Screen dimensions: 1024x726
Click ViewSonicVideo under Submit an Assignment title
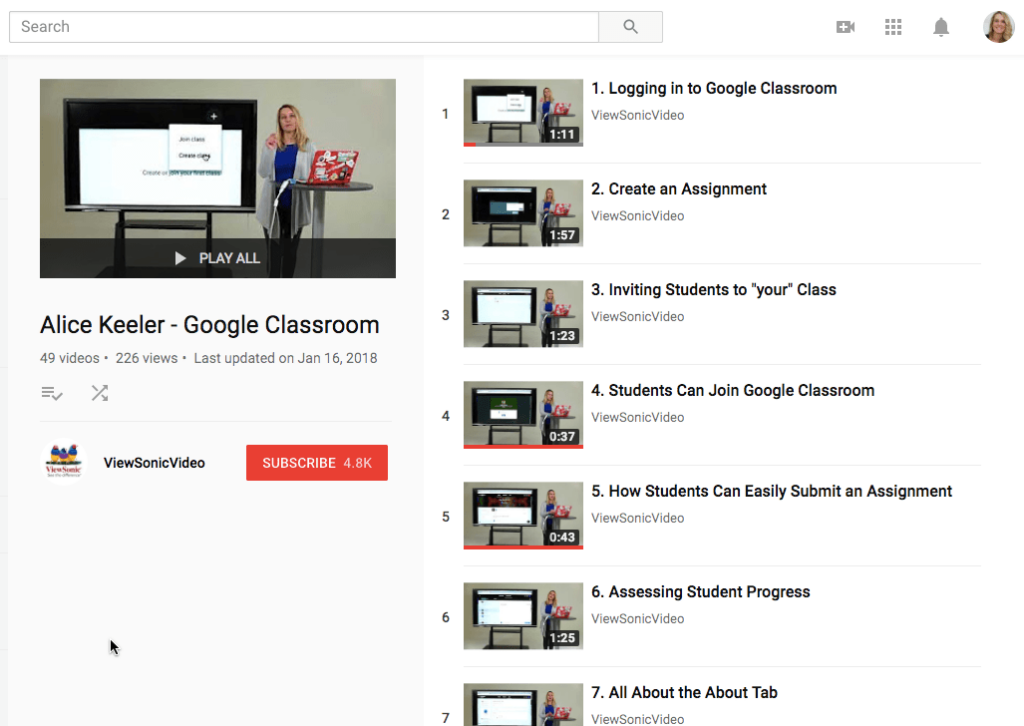pos(637,518)
